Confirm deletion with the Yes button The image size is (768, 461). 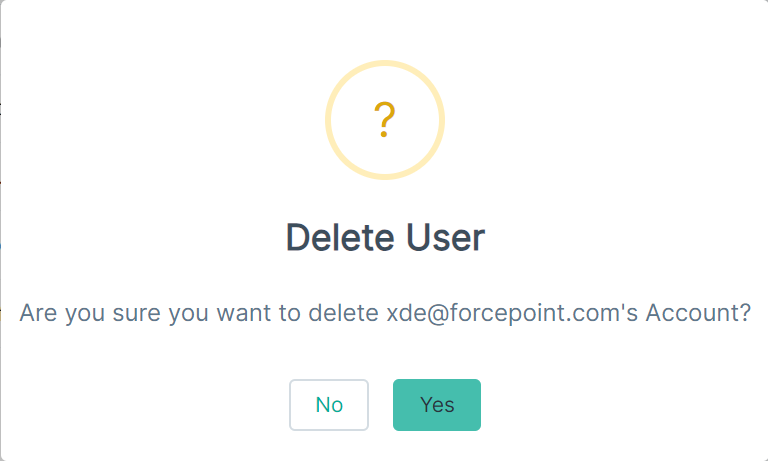tap(436, 405)
